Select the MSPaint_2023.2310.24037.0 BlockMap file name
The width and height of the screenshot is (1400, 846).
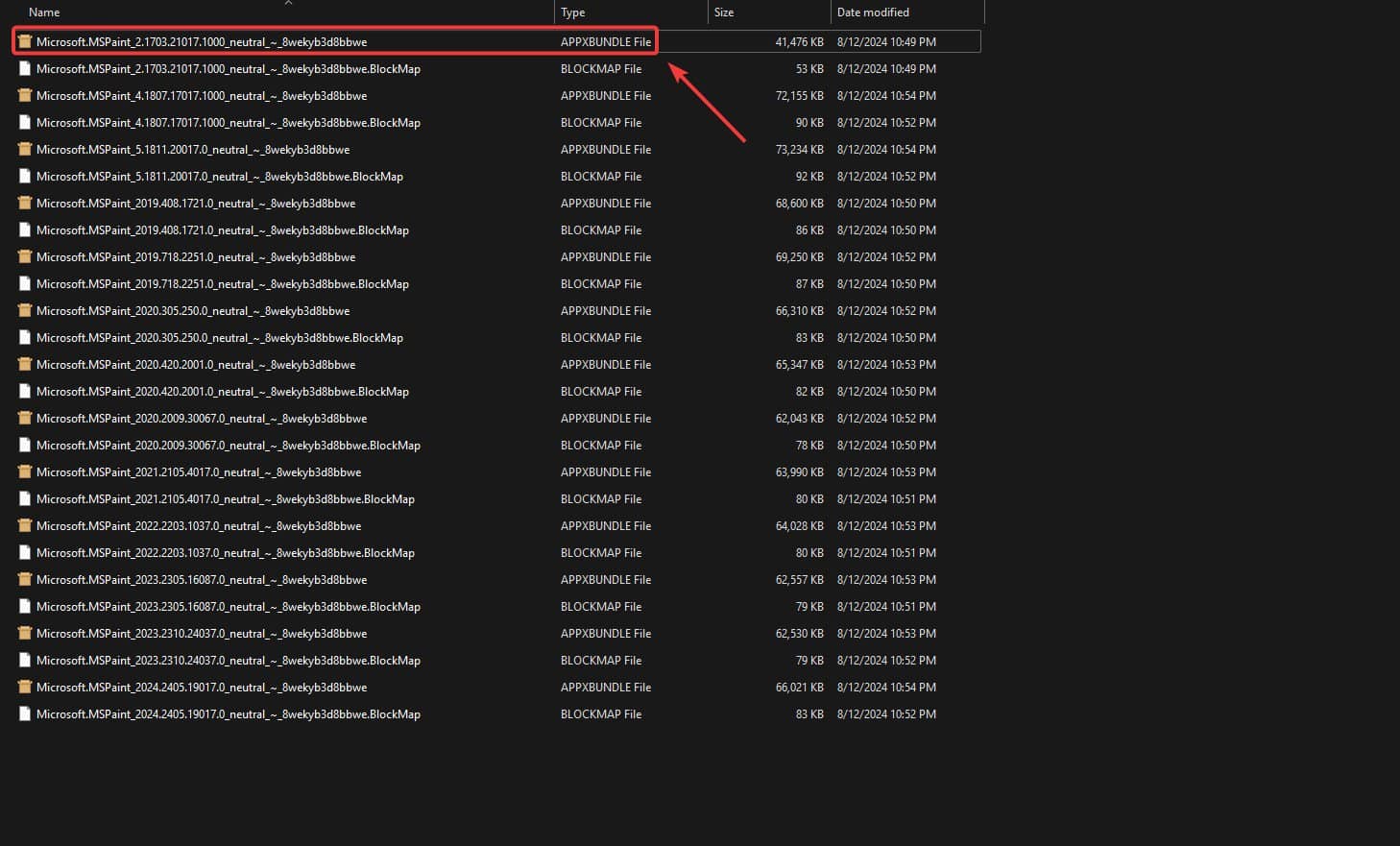pos(229,661)
